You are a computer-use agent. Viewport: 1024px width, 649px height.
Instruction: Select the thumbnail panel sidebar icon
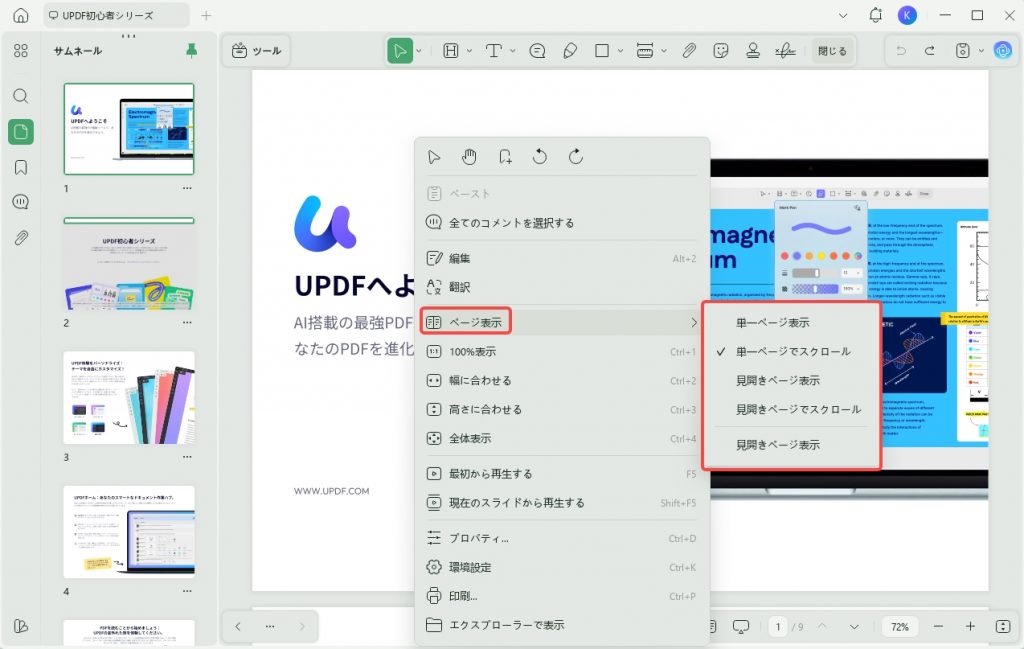(x=21, y=132)
